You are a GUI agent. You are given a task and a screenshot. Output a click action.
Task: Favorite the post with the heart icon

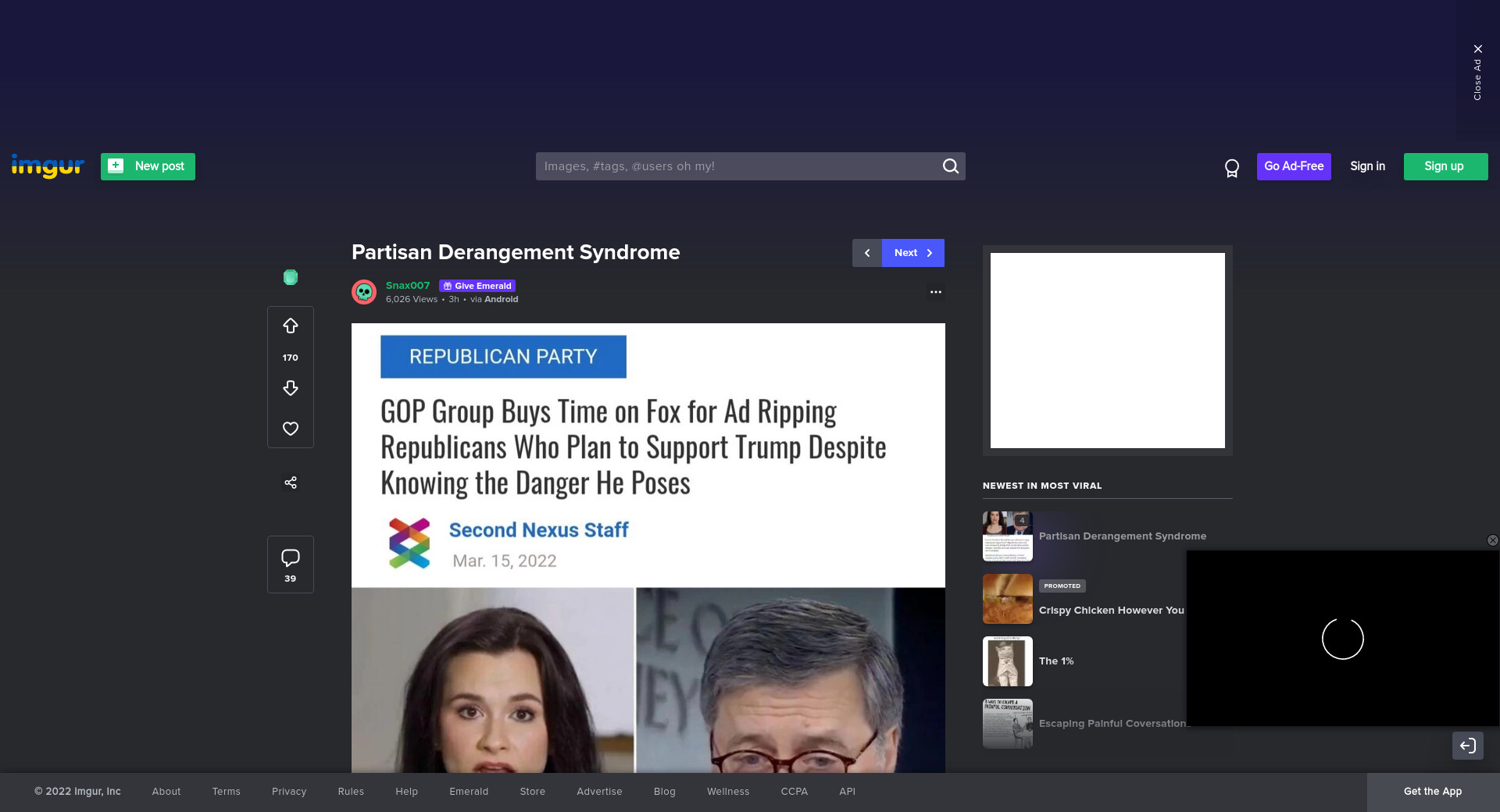[291, 429]
